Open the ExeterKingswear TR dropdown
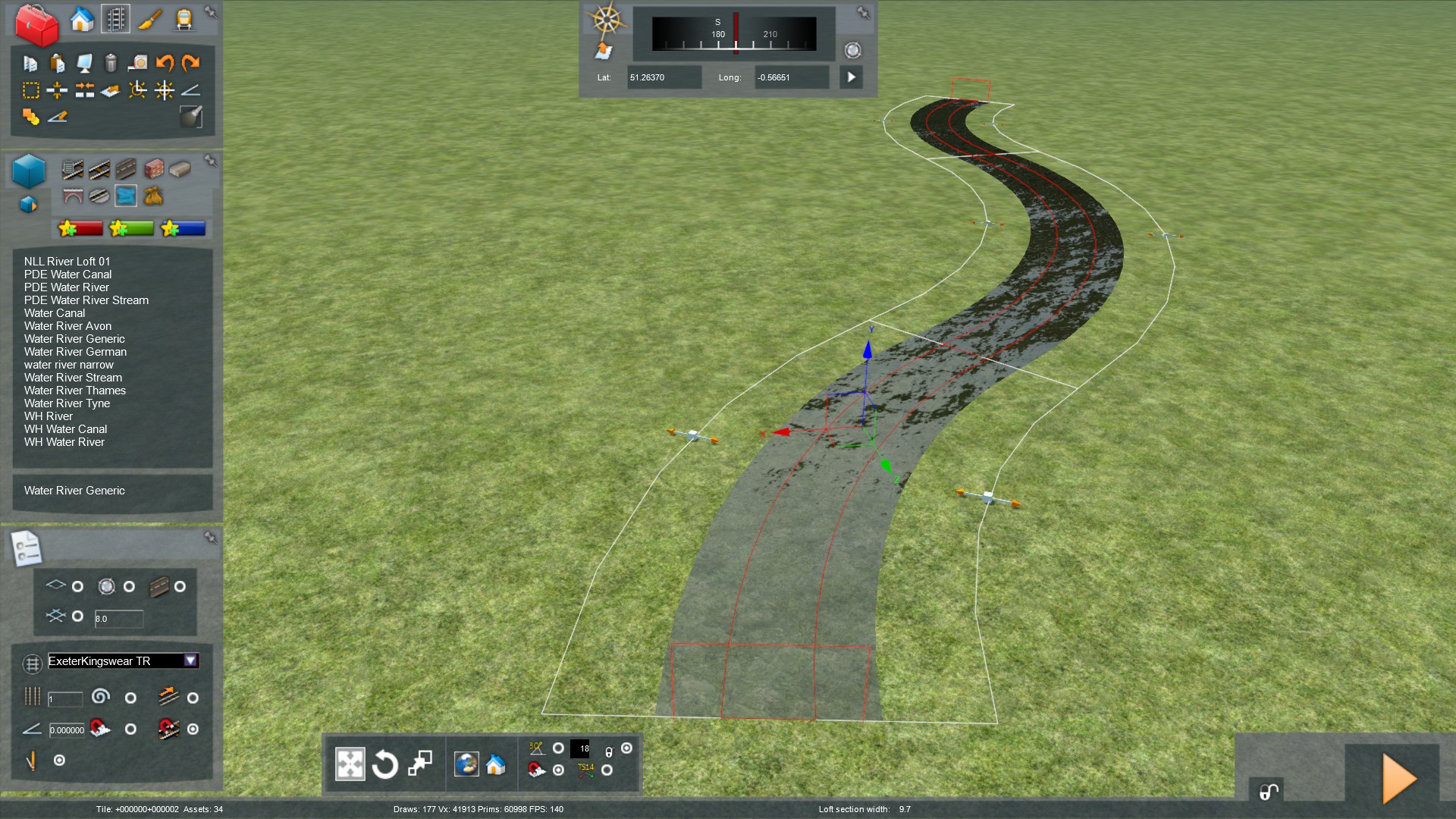This screenshot has width=1456, height=819. tap(190, 661)
